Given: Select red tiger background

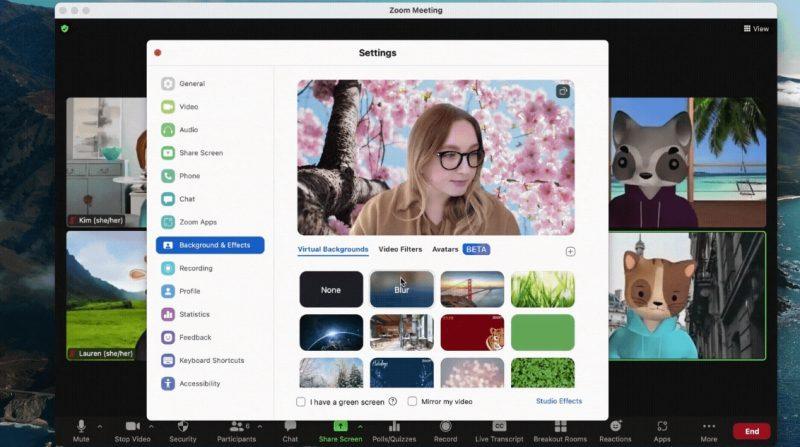Looking at the screenshot, I should click(x=472, y=332).
